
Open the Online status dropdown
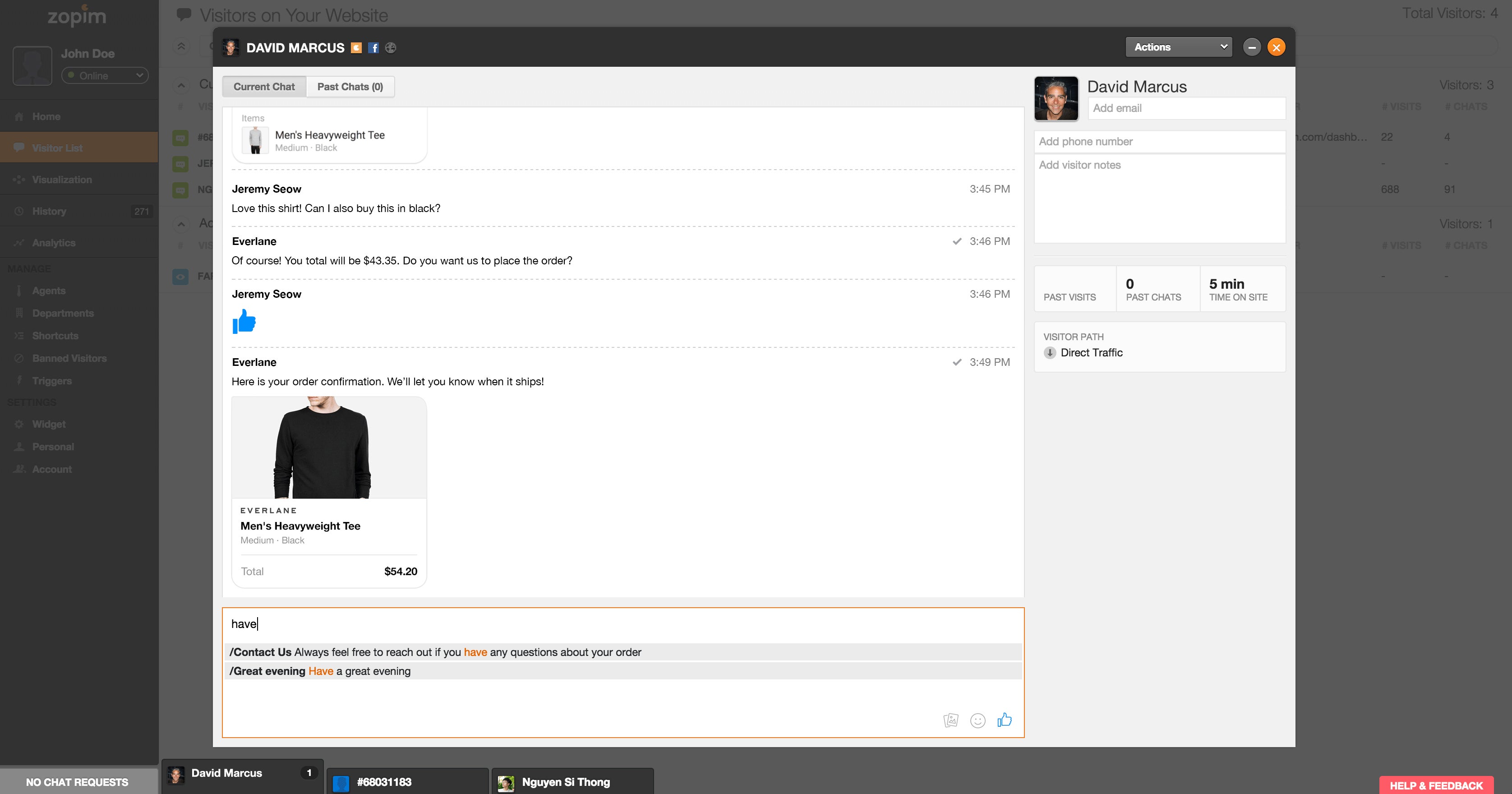pyautogui.click(x=105, y=76)
